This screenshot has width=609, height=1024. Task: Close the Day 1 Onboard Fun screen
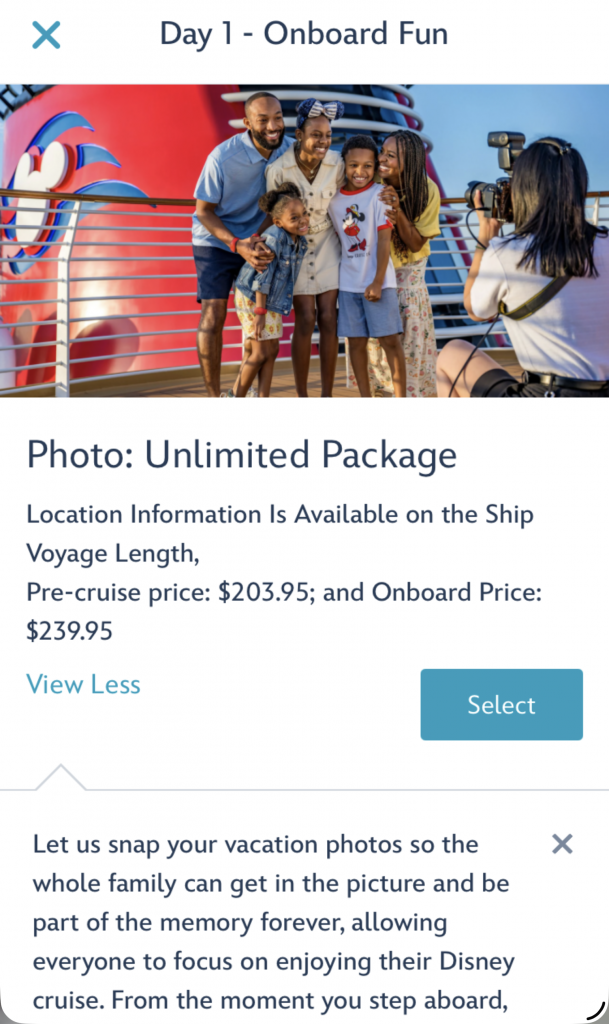point(46,35)
